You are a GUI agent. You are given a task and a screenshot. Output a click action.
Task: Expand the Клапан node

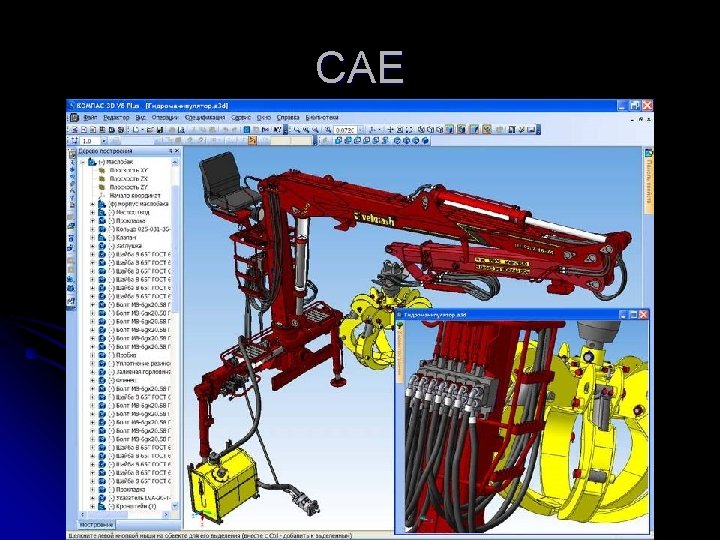coord(93,237)
